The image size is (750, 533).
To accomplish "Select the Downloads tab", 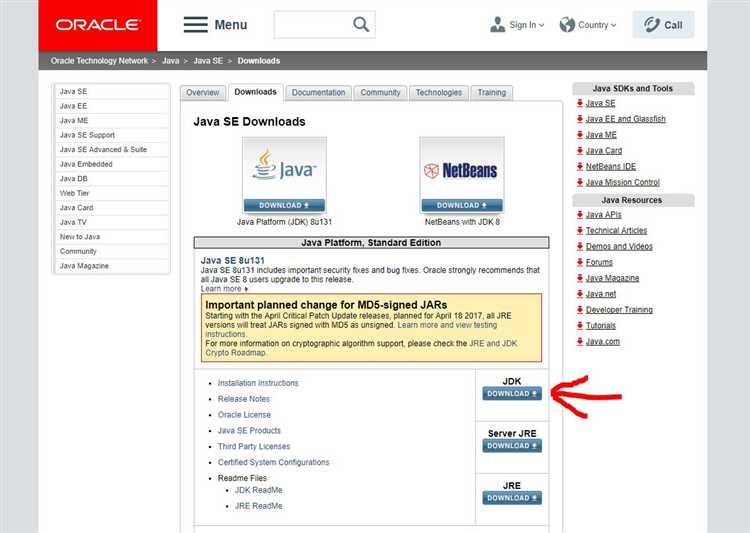I will click(x=255, y=92).
